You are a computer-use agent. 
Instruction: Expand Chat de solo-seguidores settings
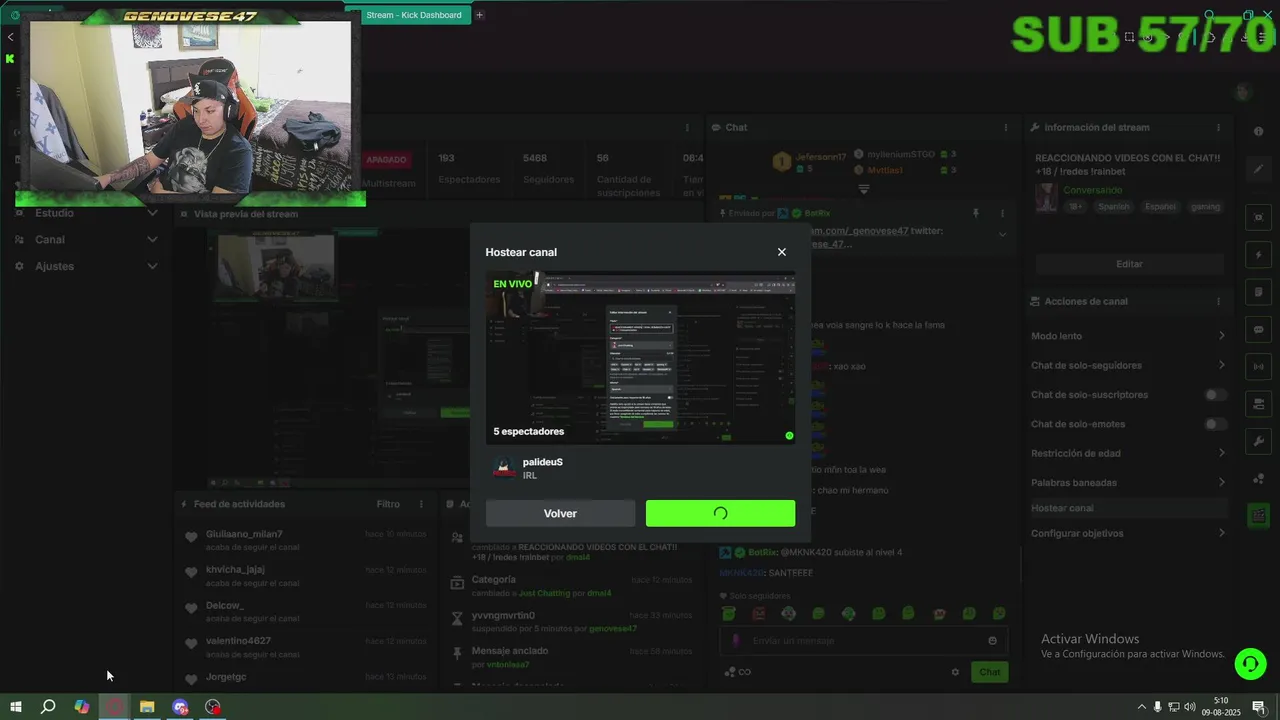[1127, 365]
